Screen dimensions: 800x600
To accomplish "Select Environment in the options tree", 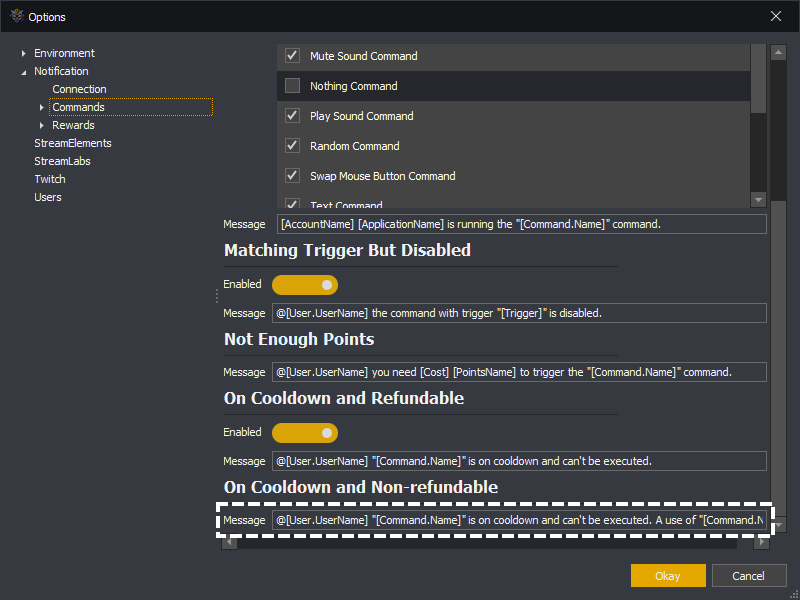I will [x=64, y=53].
